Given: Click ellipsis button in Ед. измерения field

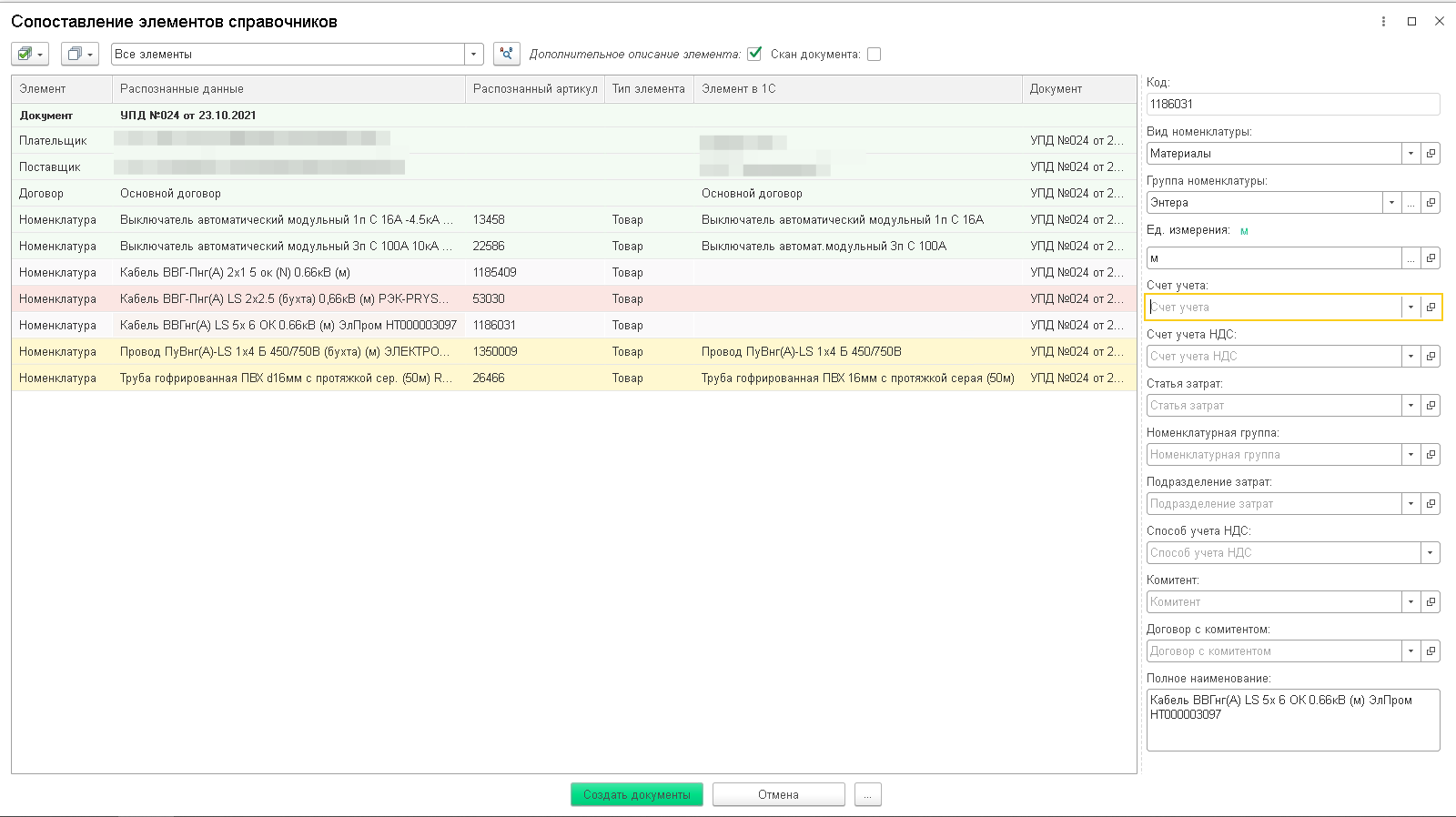Looking at the screenshot, I should point(1411,258).
